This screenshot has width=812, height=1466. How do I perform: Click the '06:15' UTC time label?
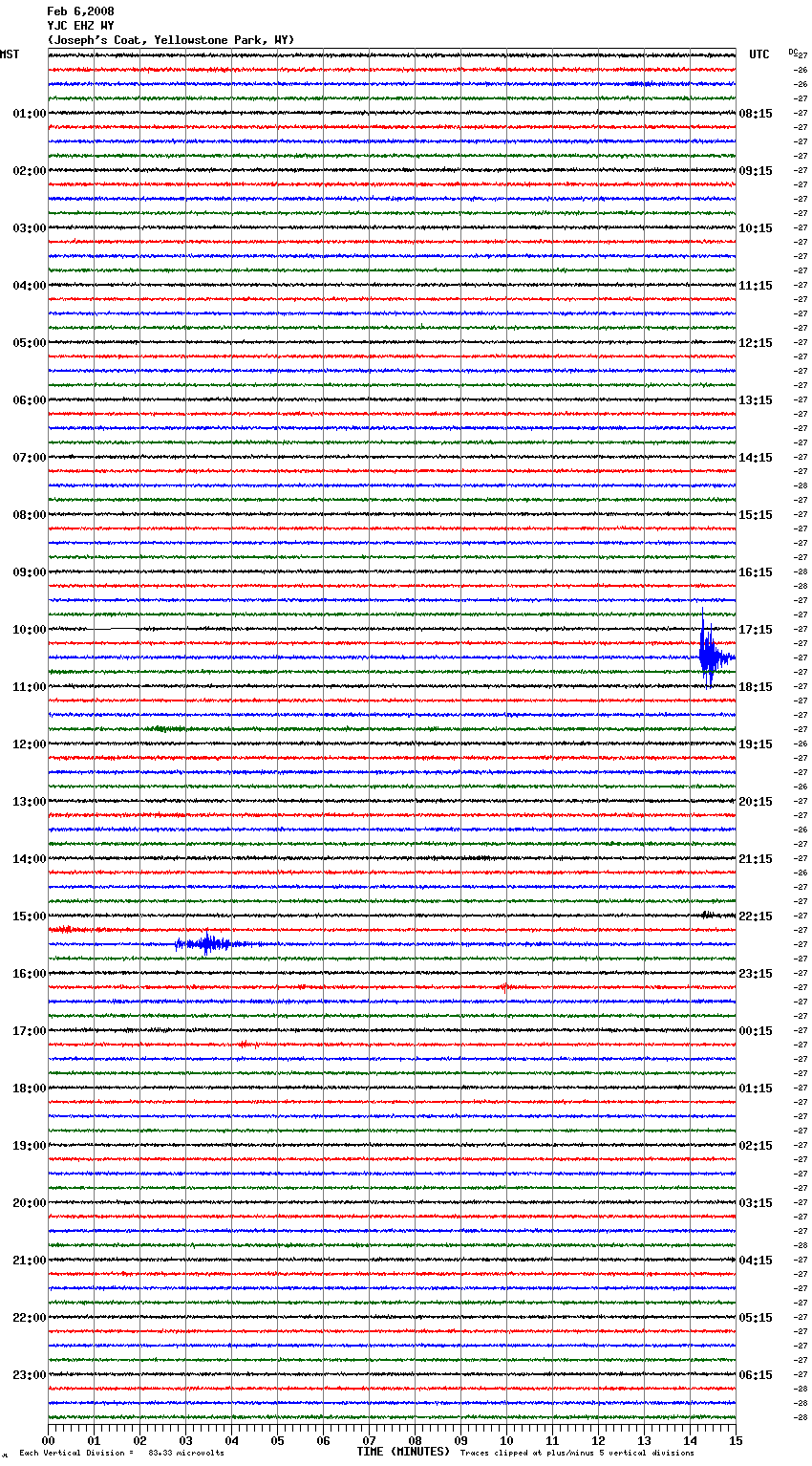756,1375
